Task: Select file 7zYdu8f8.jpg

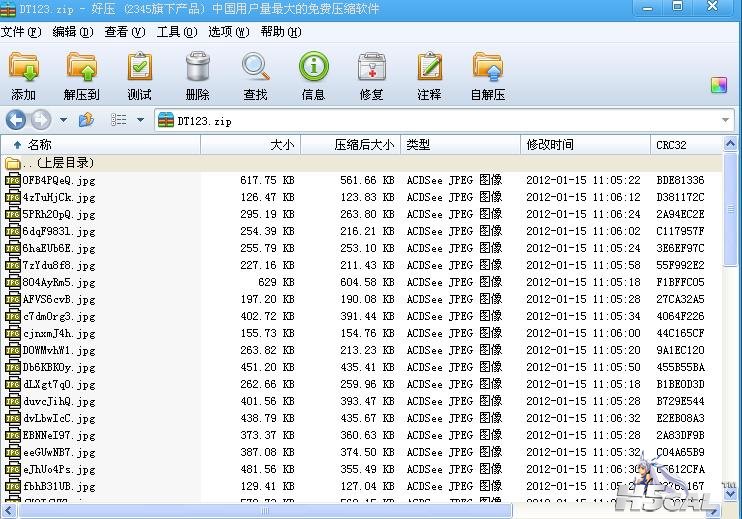Action: click(59, 265)
